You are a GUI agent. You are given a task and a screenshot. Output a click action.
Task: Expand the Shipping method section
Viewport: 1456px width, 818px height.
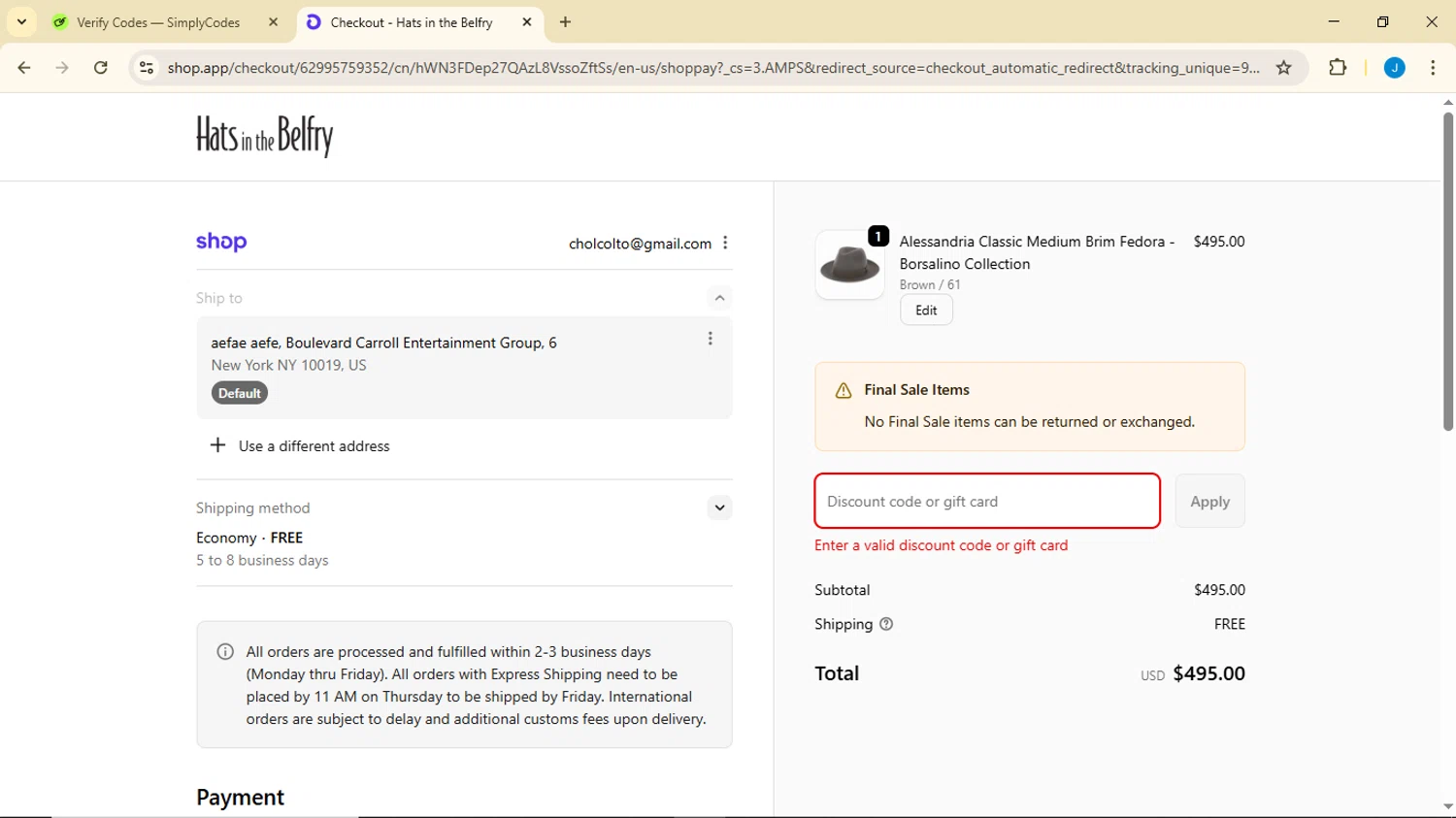719,507
